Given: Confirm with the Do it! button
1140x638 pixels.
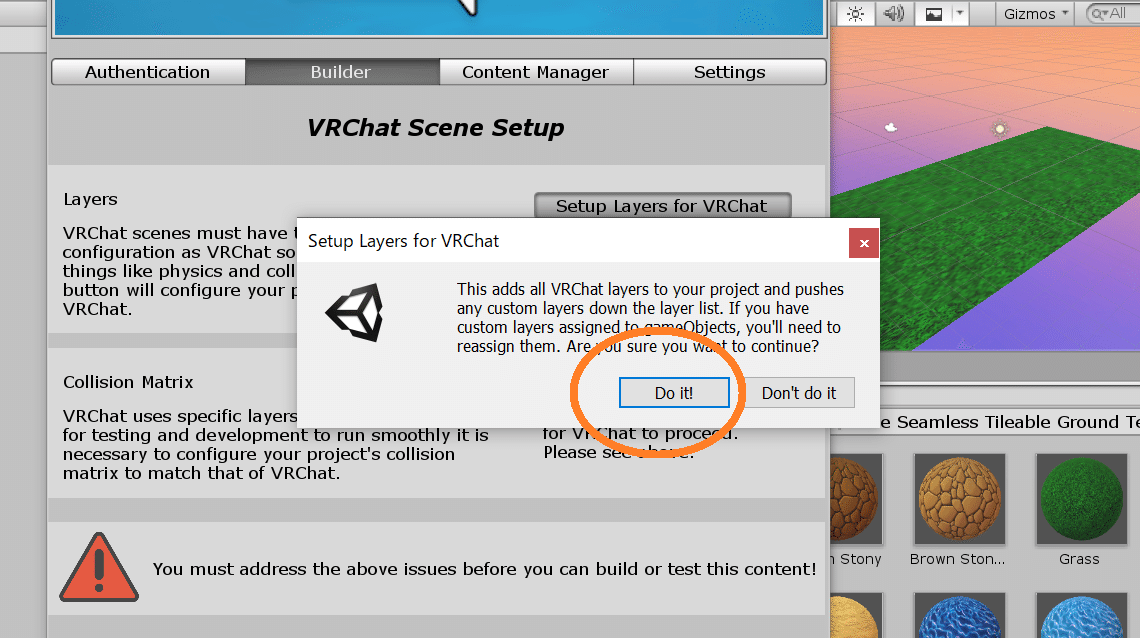Looking at the screenshot, I should [674, 393].
